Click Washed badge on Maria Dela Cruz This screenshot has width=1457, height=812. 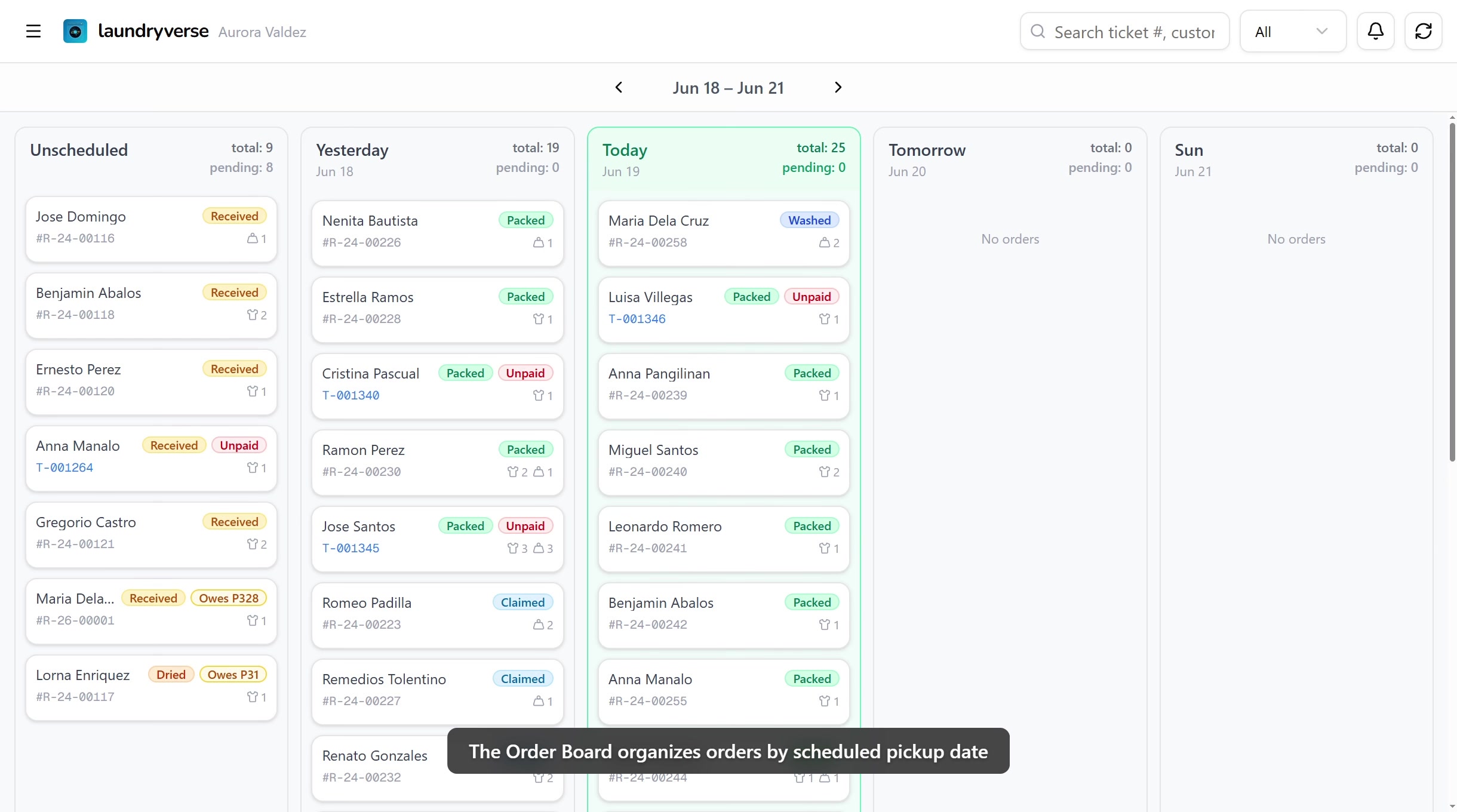click(810, 220)
